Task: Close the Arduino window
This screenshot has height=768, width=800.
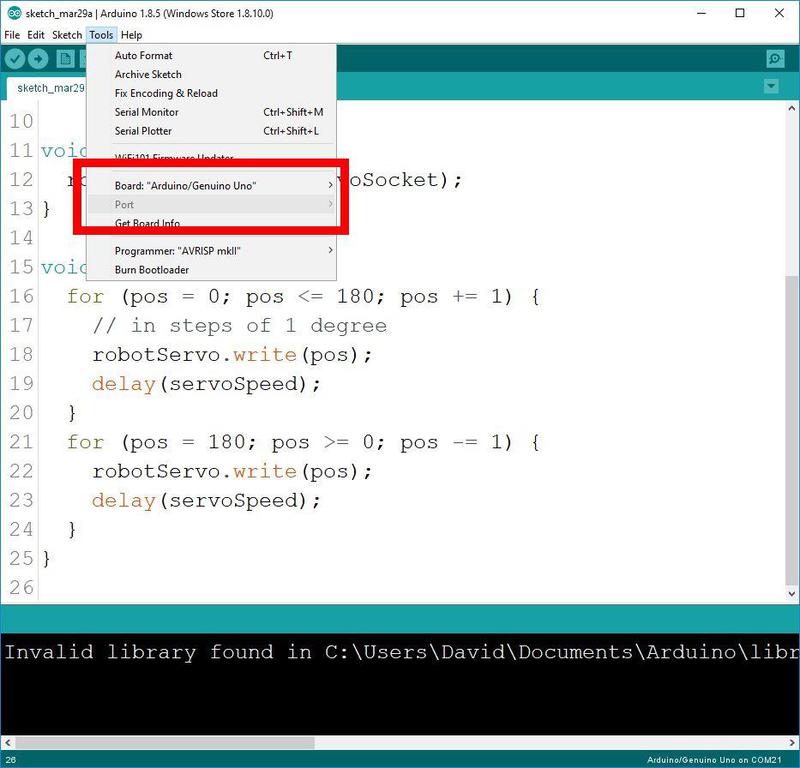Action: [x=779, y=13]
